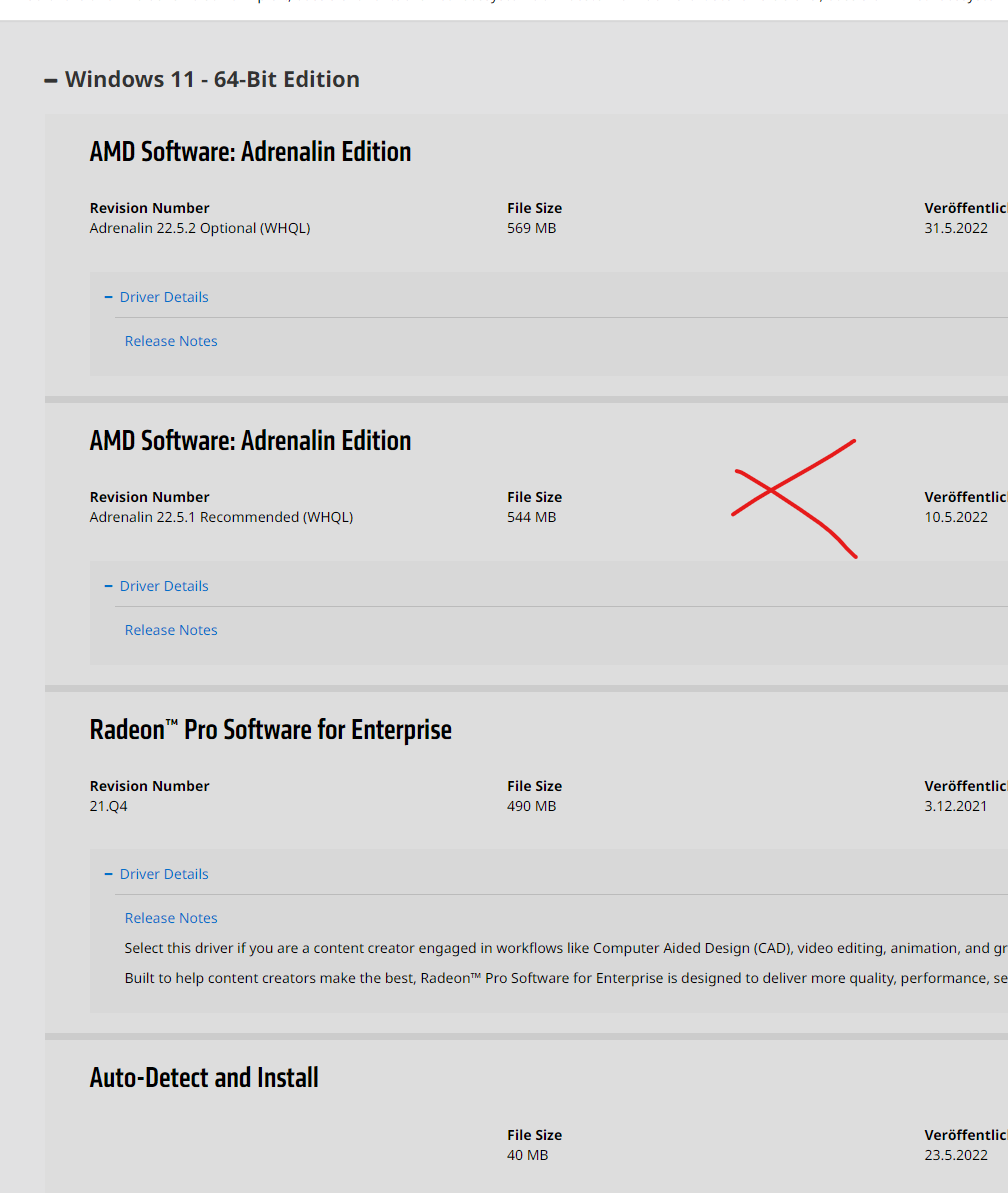Click the 544 MB file size value

tap(532, 517)
